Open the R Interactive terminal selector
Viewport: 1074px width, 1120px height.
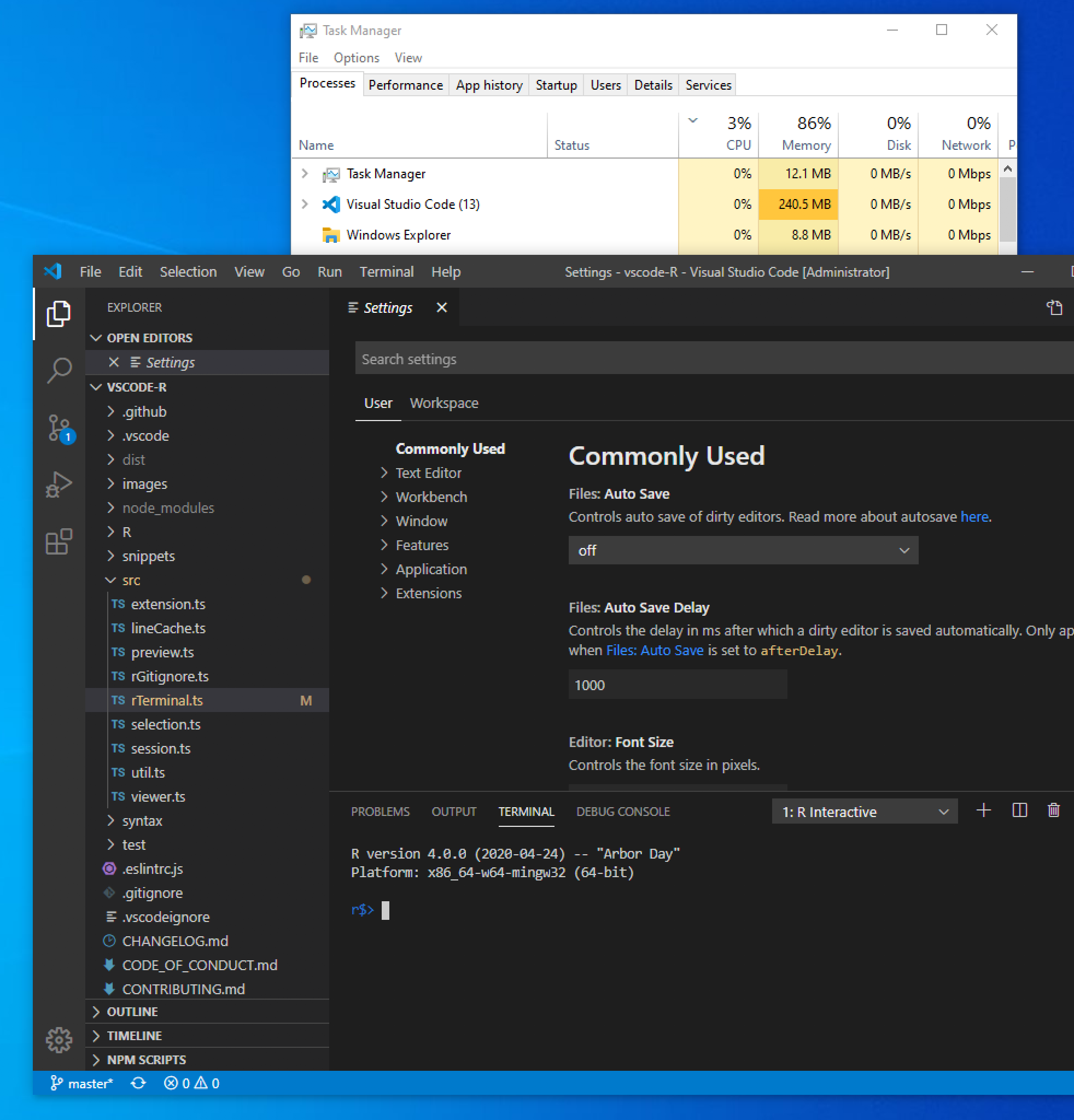pyautogui.click(x=864, y=812)
